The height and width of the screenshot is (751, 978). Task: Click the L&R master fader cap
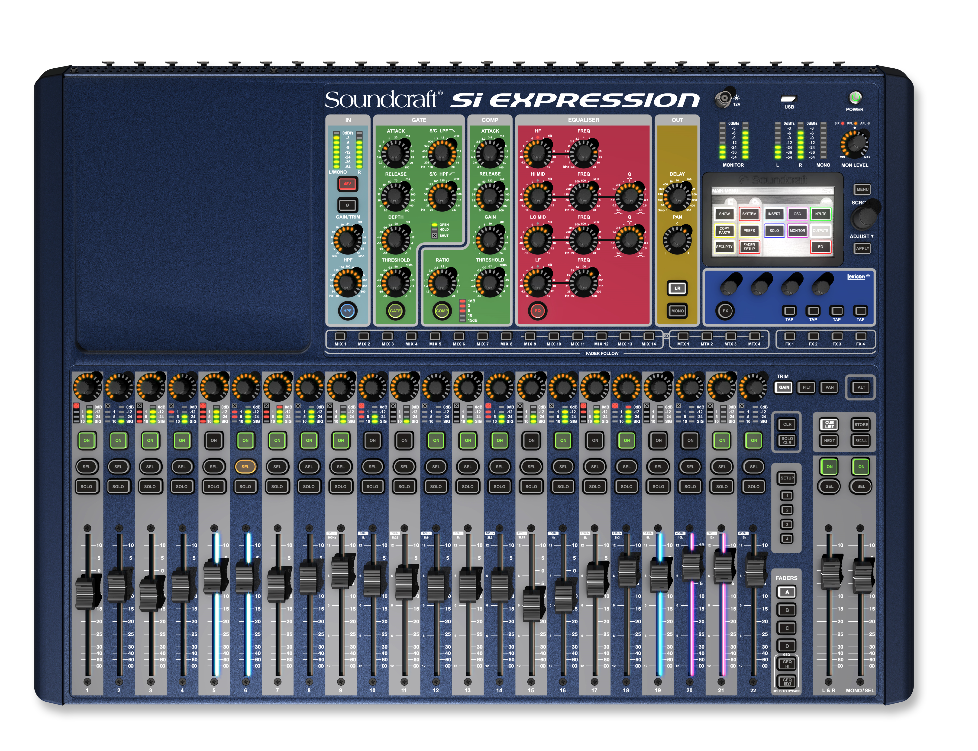coord(830,573)
